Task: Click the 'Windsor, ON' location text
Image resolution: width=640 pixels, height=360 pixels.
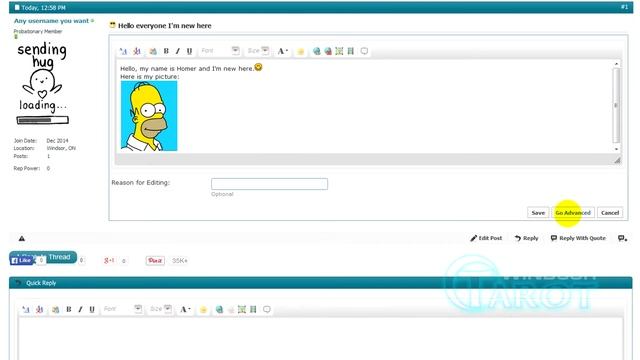Action: 61,148
